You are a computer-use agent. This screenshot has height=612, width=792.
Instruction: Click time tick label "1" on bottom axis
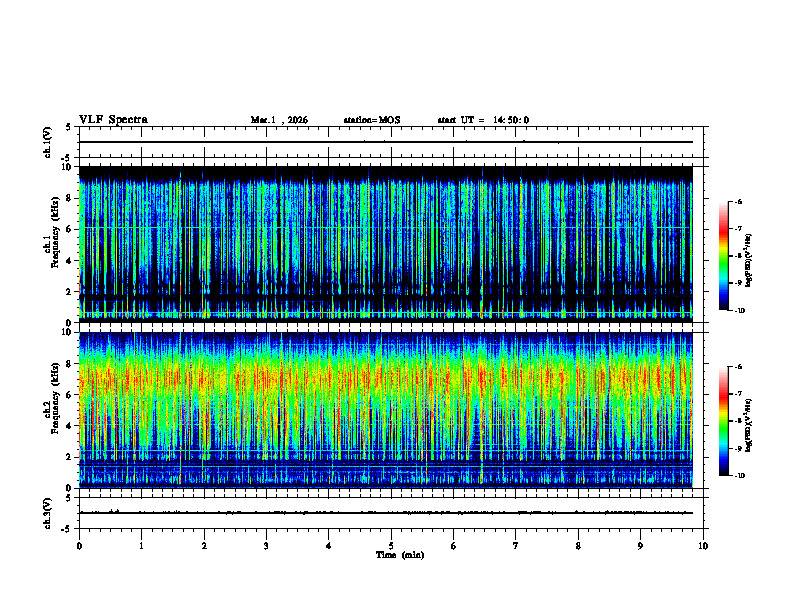click(141, 546)
